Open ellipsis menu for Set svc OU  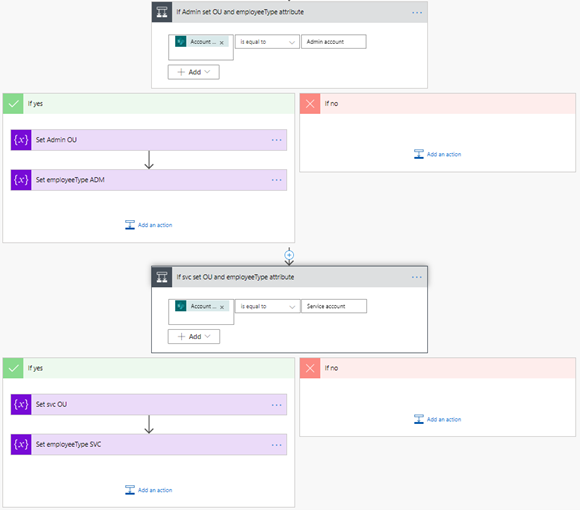pos(276,405)
